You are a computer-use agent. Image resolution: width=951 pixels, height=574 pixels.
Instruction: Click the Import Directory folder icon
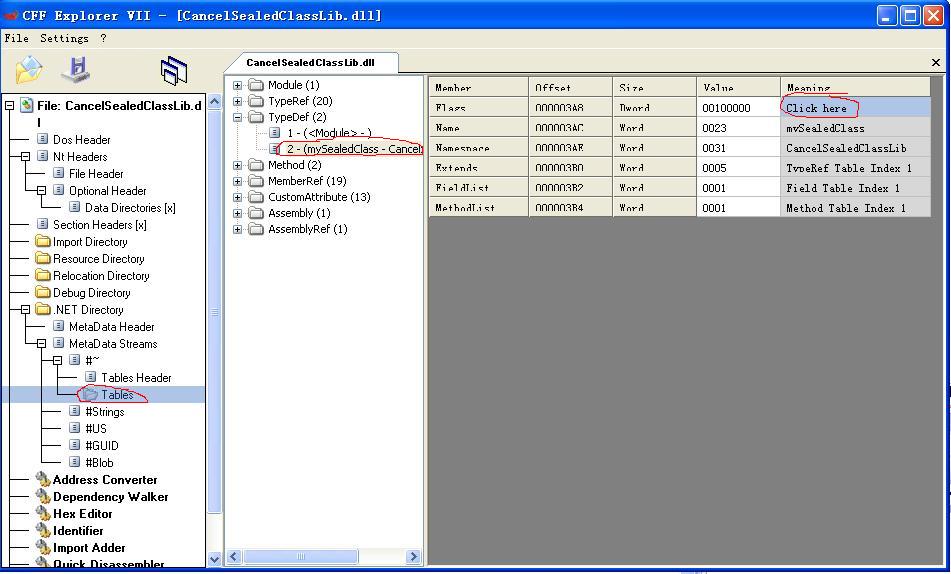pos(42,241)
